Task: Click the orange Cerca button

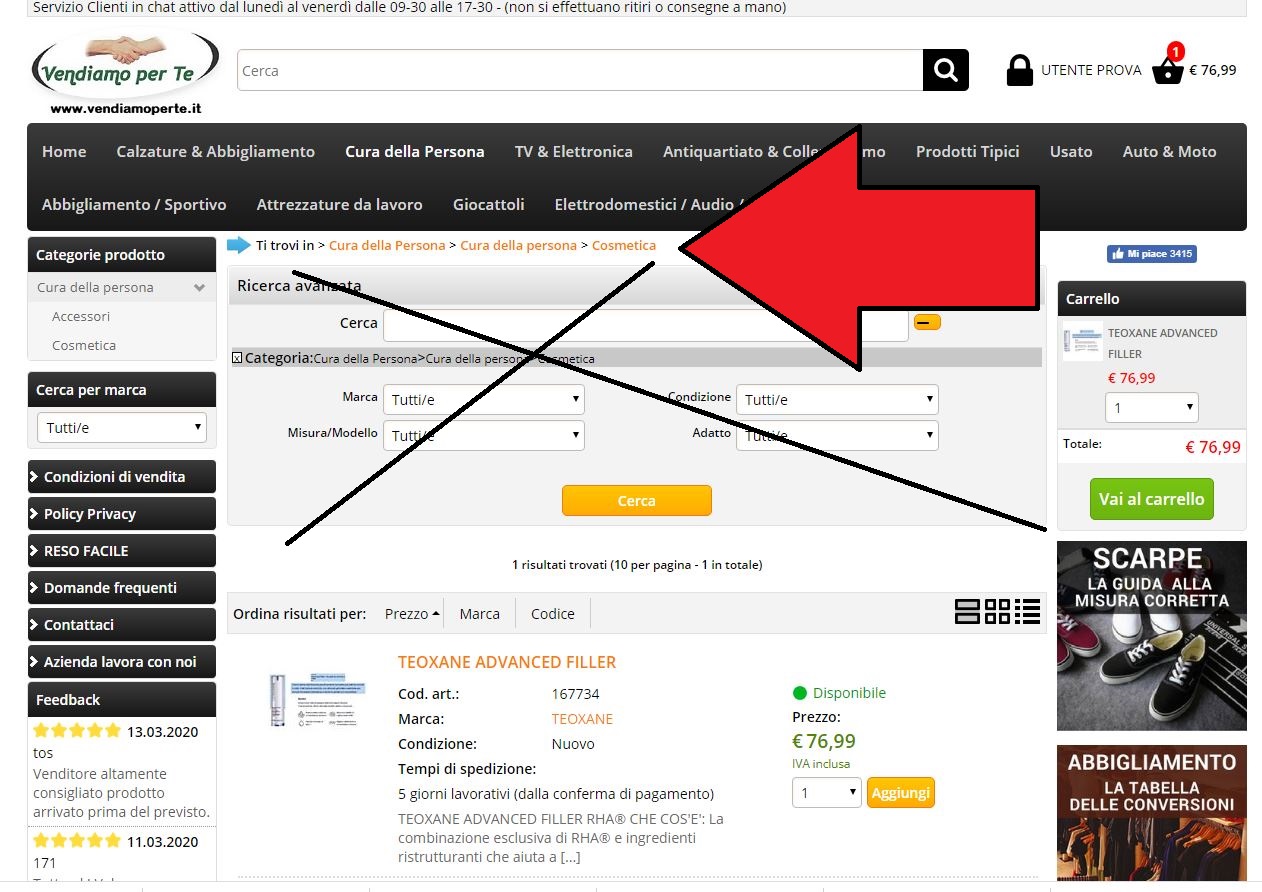Action: click(636, 500)
